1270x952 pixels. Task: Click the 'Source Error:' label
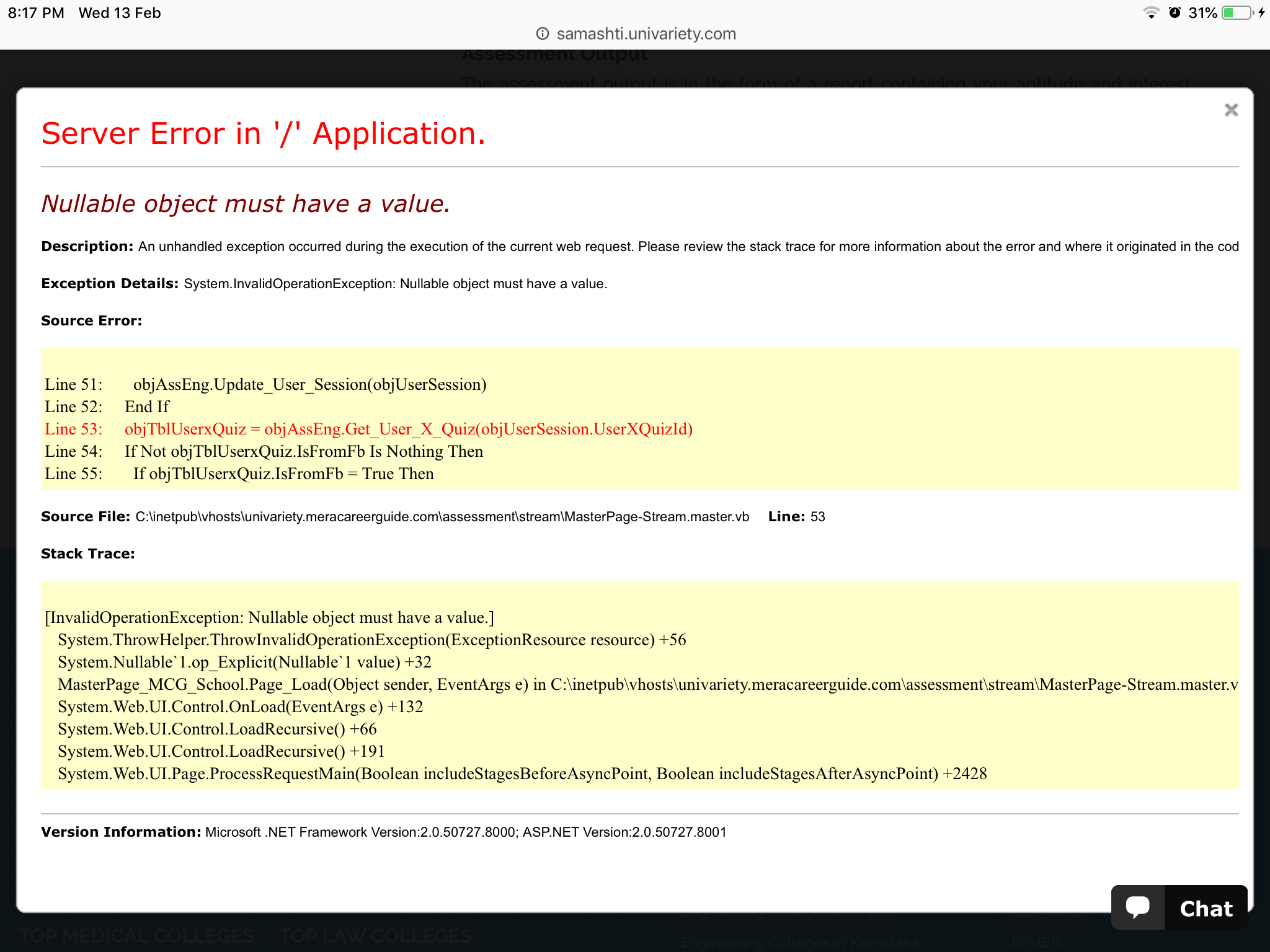91,320
